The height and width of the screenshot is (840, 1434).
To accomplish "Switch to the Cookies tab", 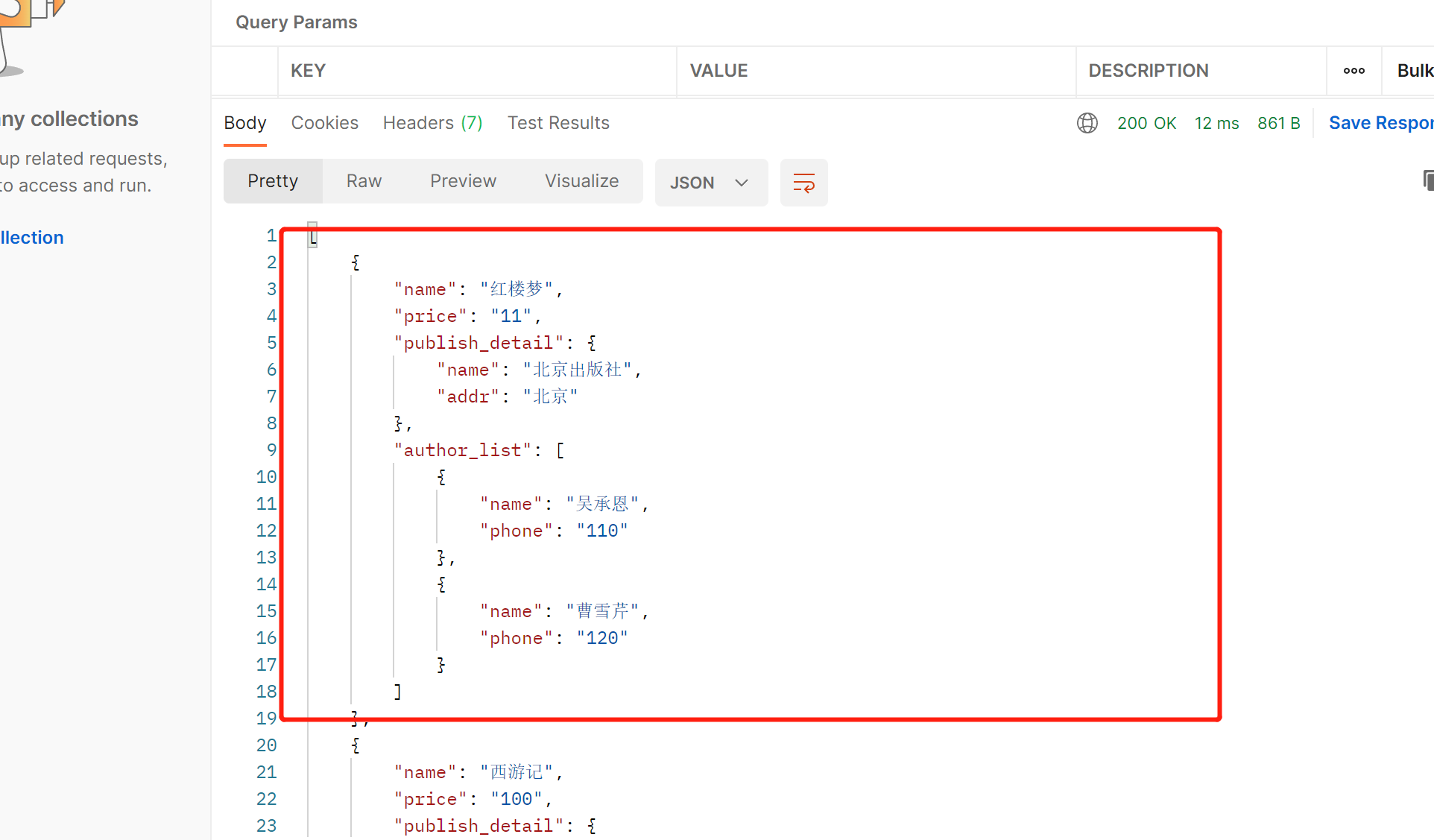I will pos(324,123).
